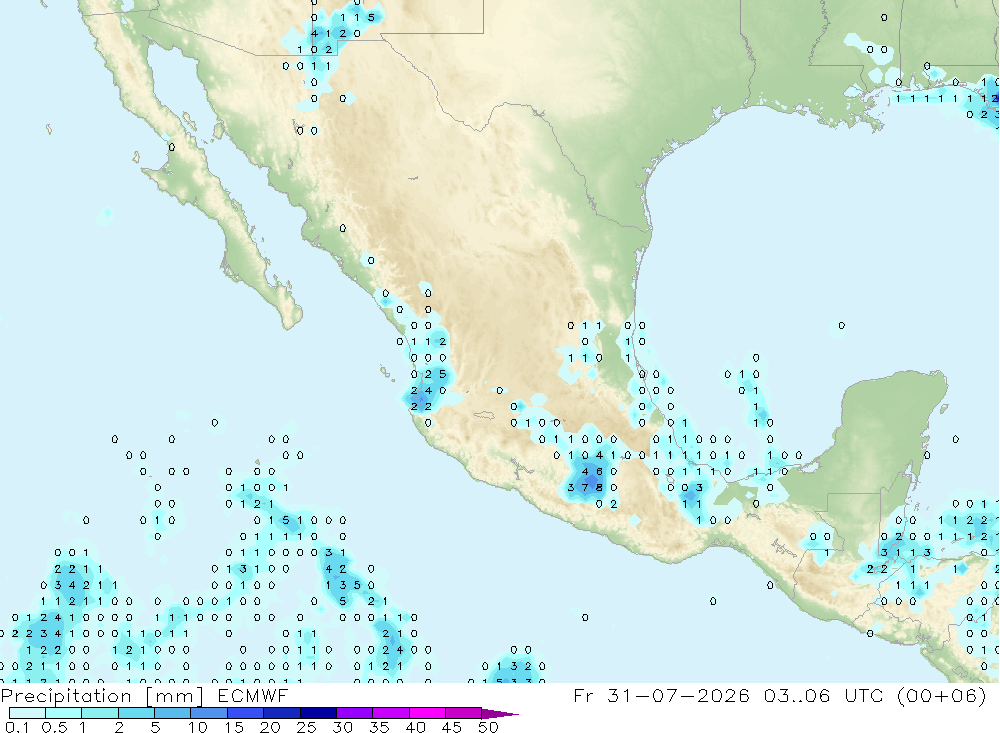Click the legend tick label '50'
This screenshot has width=1000, height=733.
pos(488,727)
